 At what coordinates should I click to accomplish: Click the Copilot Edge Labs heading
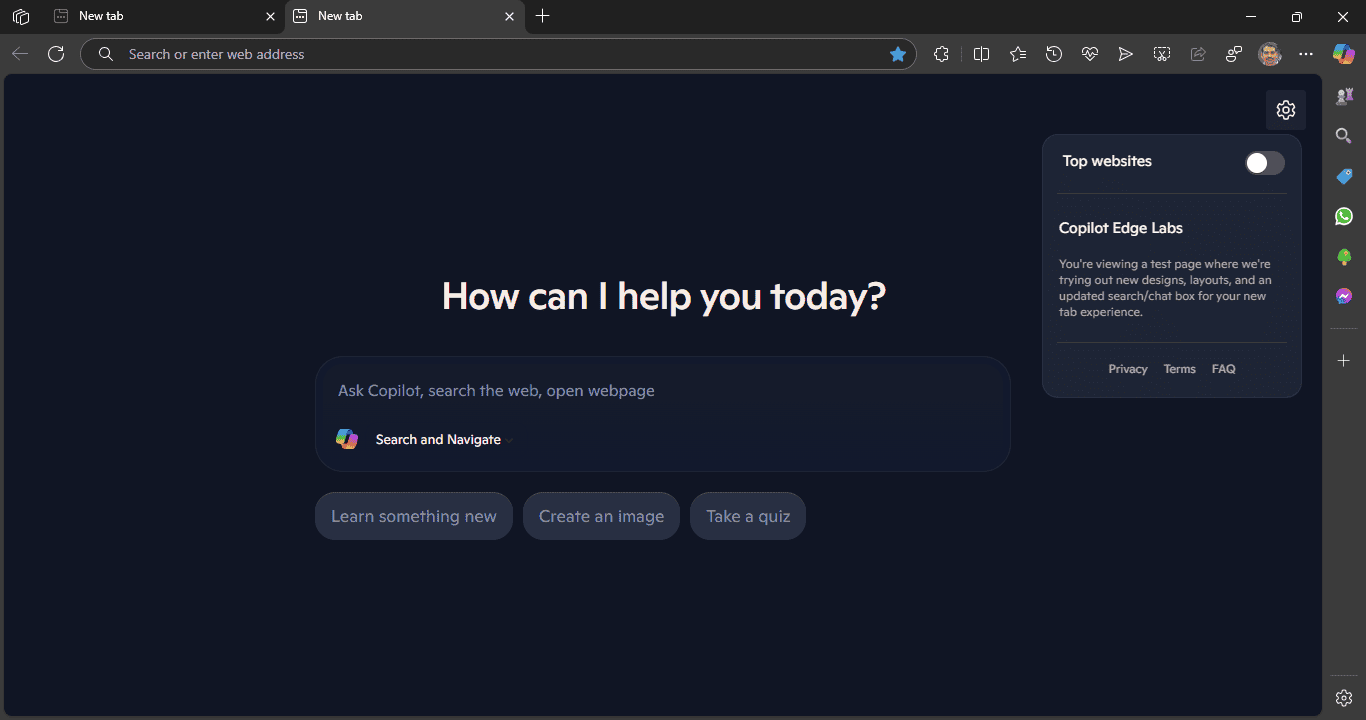point(1121,228)
